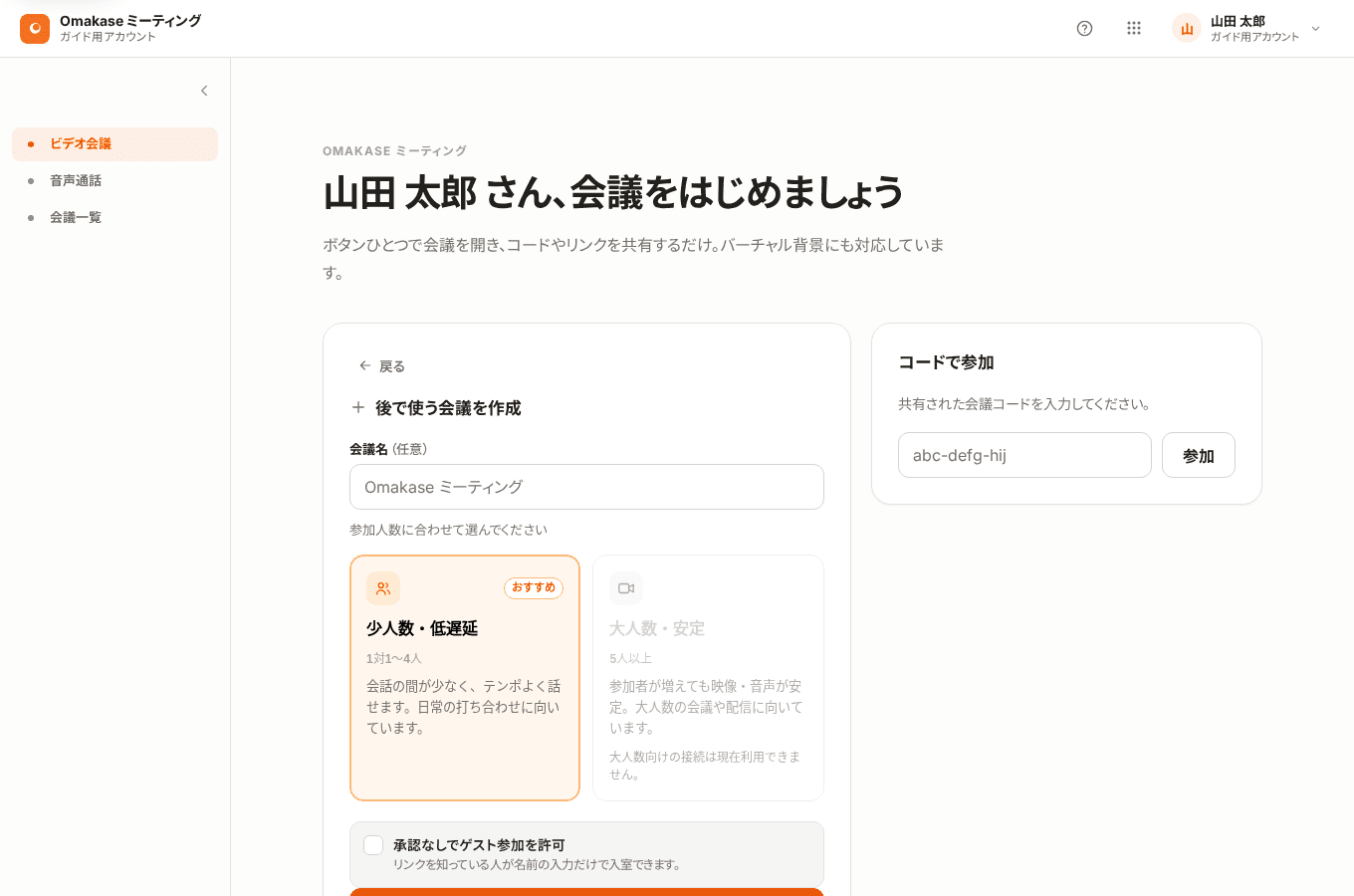Expand the 山田 太郎 account menu chevron
Viewport: 1354px width, 896px height.
pos(1316,29)
